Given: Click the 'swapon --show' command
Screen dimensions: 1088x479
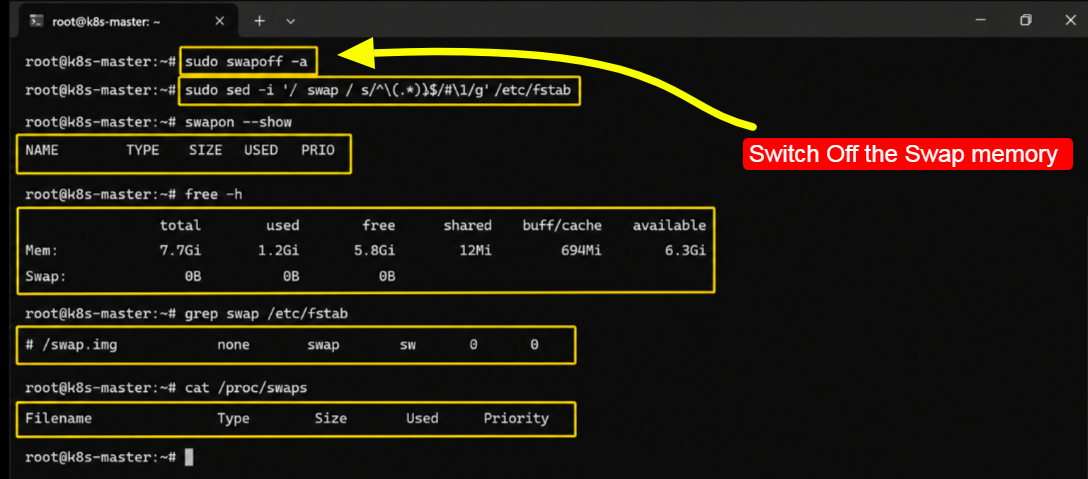Looking at the screenshot, I should click(x=238, y=122).
